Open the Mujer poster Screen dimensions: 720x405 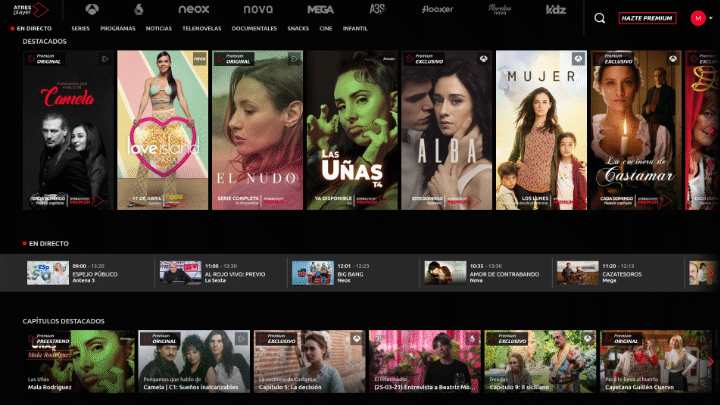click(x=541, y=130)
